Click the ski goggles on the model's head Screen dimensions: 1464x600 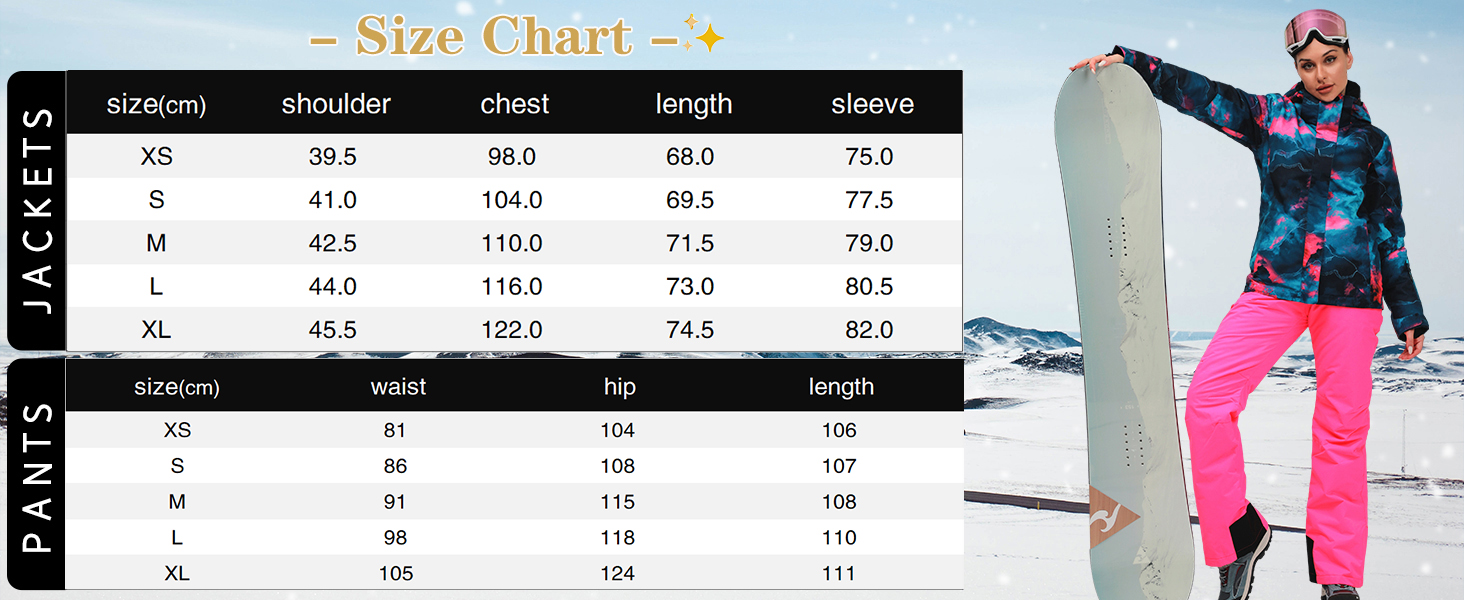[x=1314, y=30]
